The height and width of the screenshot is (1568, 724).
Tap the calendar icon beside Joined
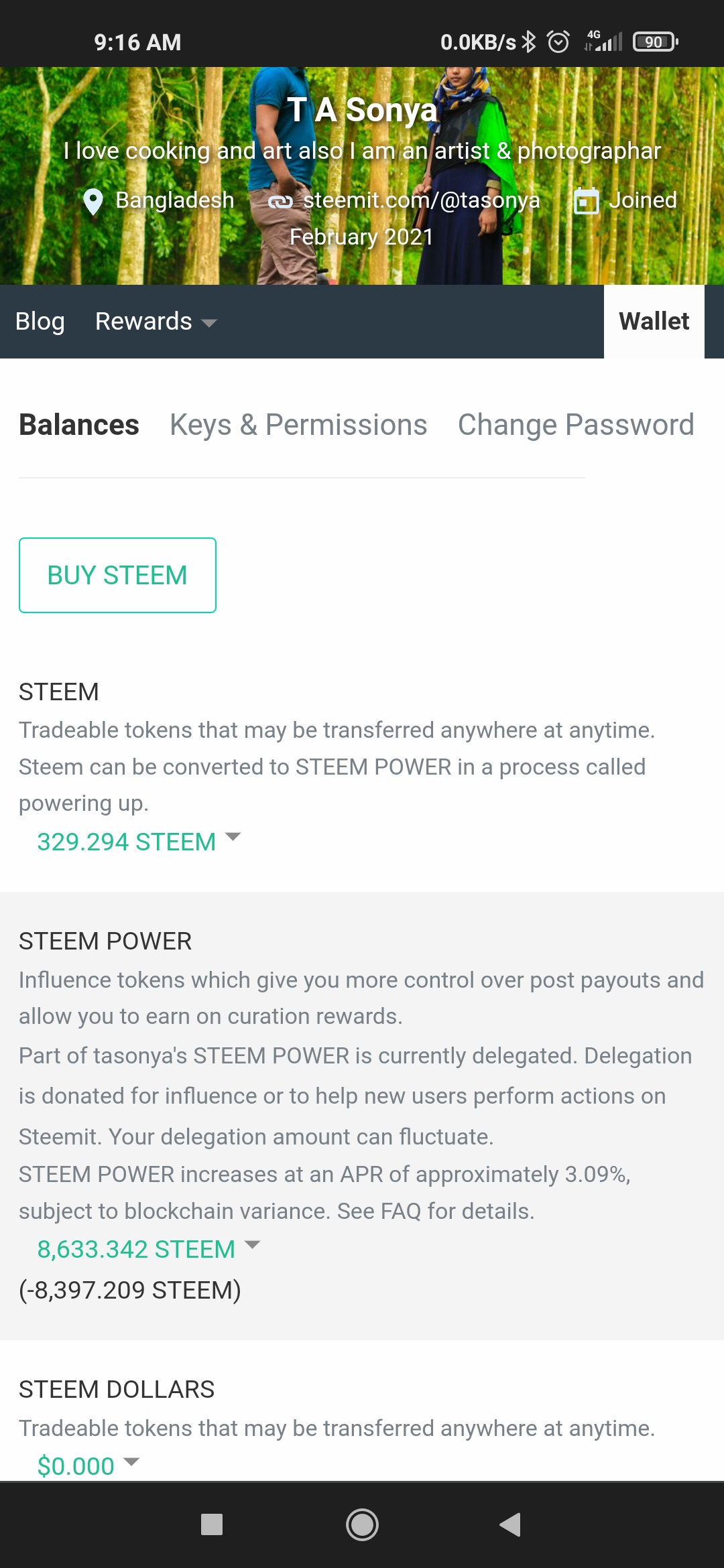click(x=586, y=201)
